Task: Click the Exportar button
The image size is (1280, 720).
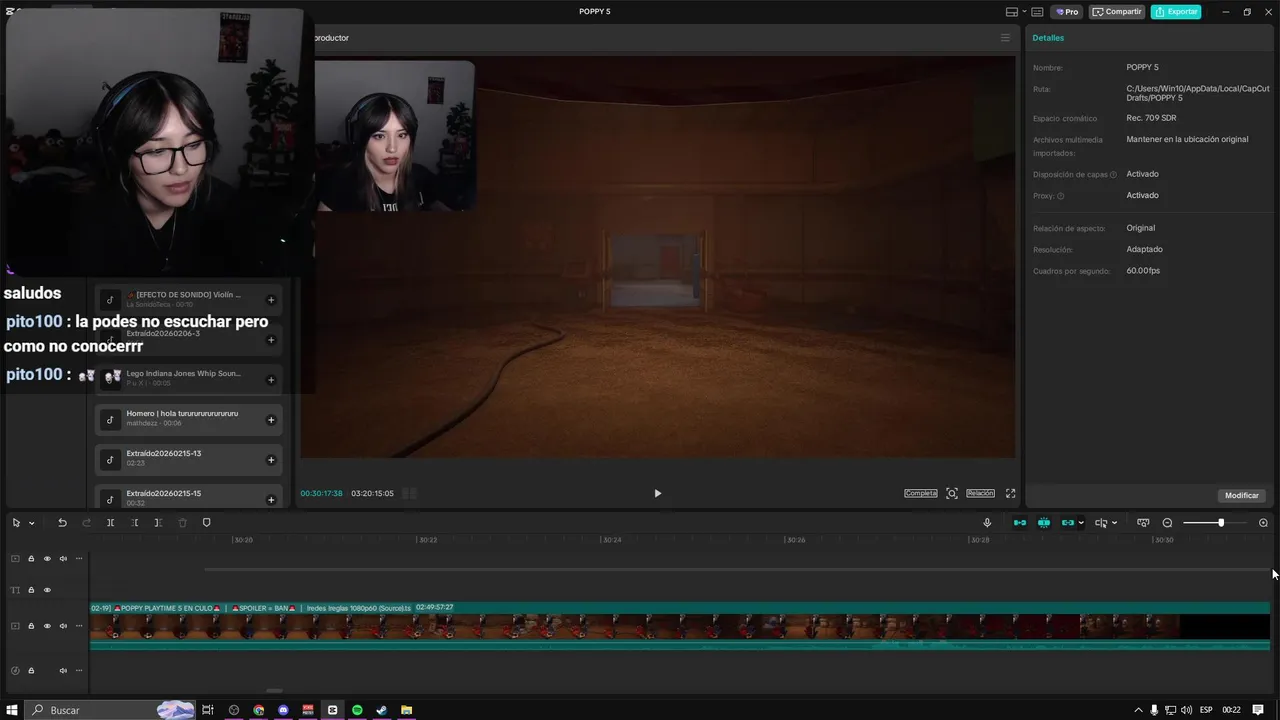Action: (x=1176, y=12)
